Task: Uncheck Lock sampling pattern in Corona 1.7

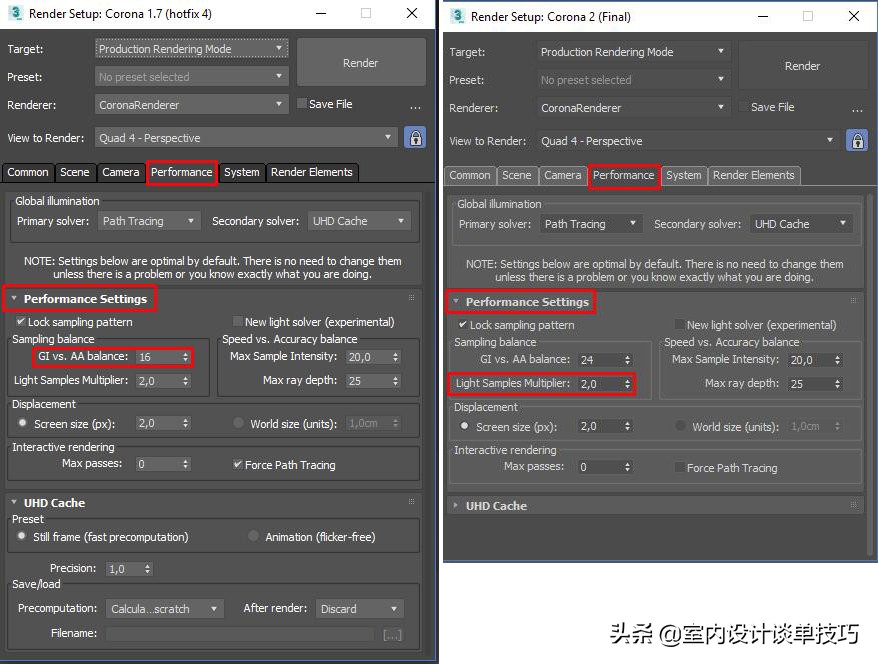Action: pyautogui.click(x=21, y=321)
